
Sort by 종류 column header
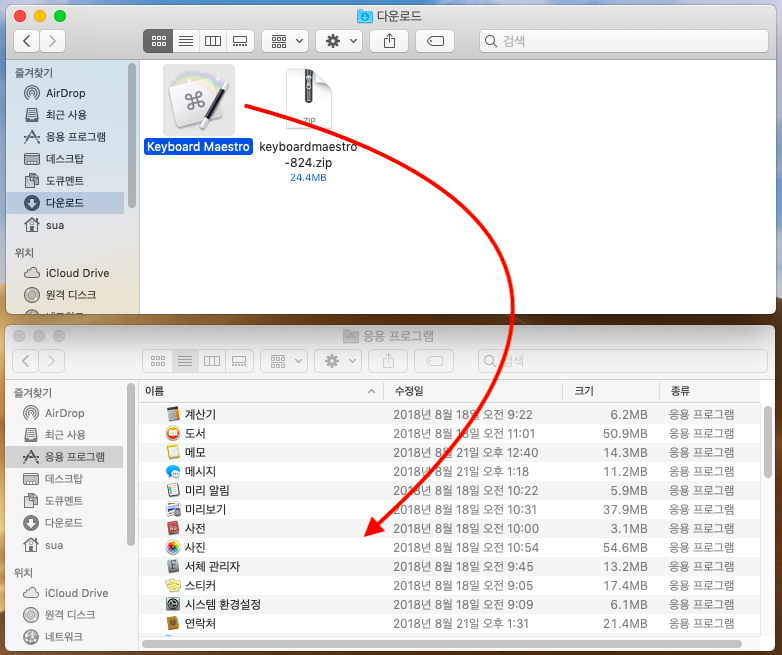710,391
